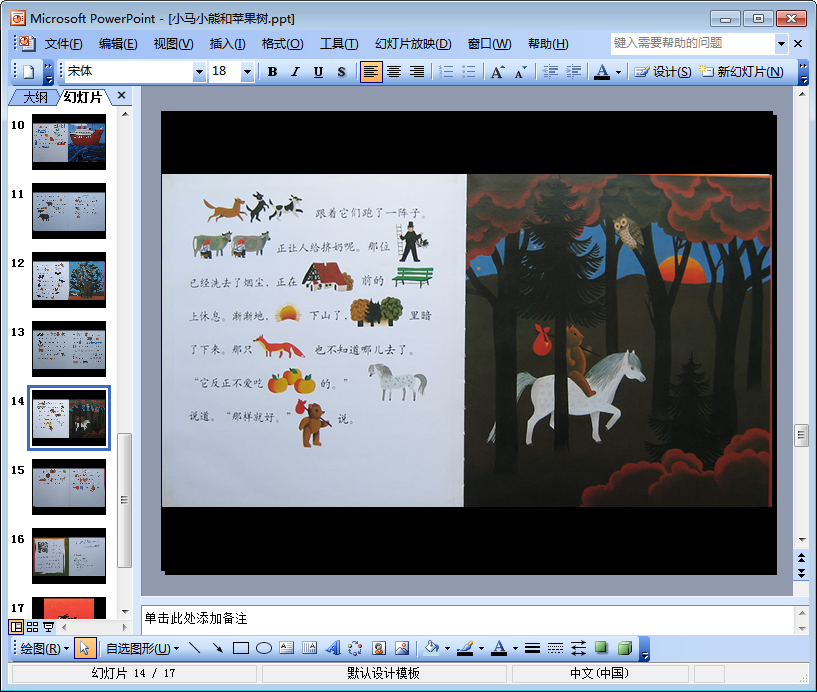Insert a Text Box
817x692 pixels.
coord(287,648)
